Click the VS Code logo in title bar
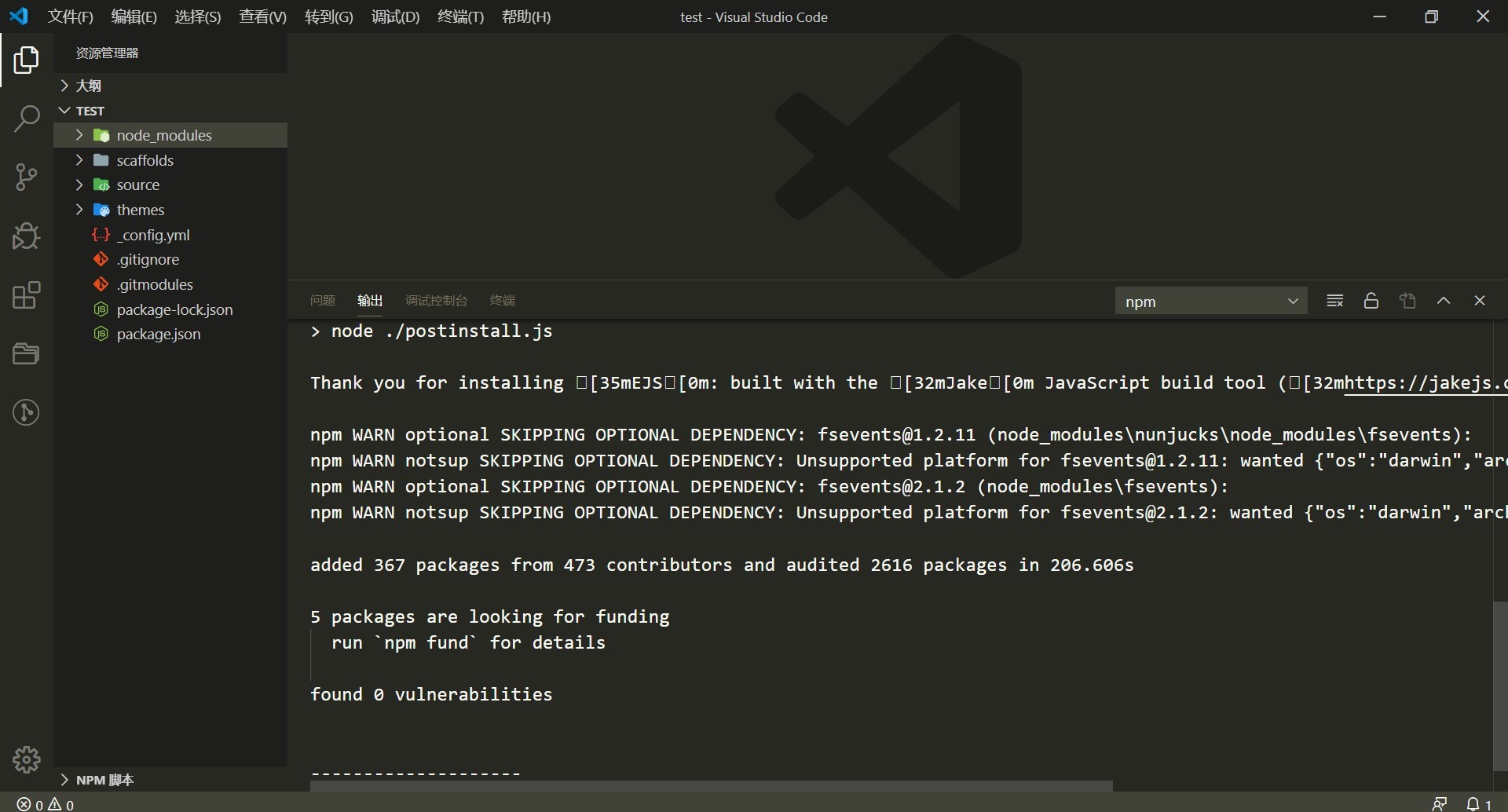 coord(19,16)
